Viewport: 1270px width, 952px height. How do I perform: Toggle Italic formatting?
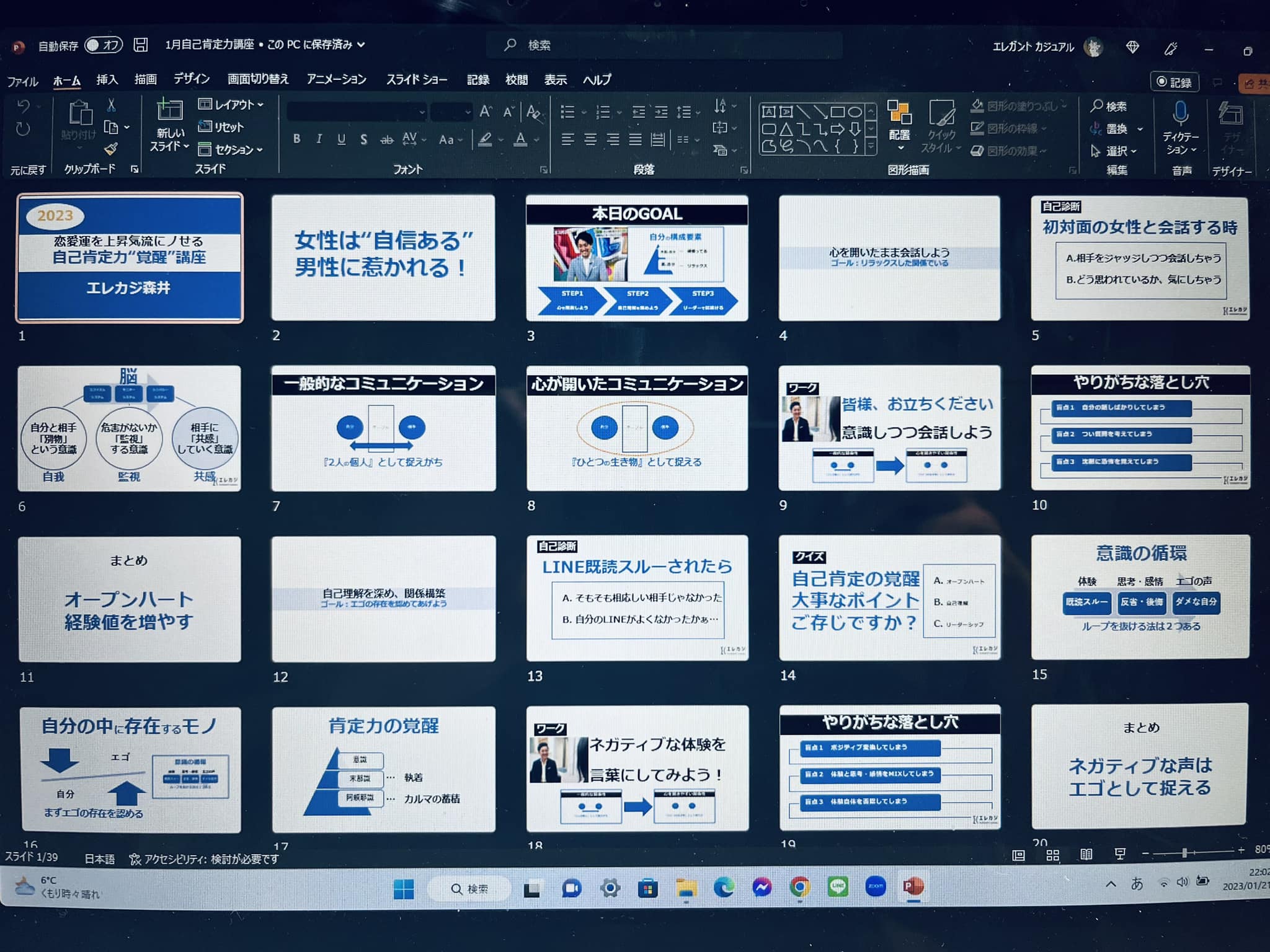coord(319,139)
